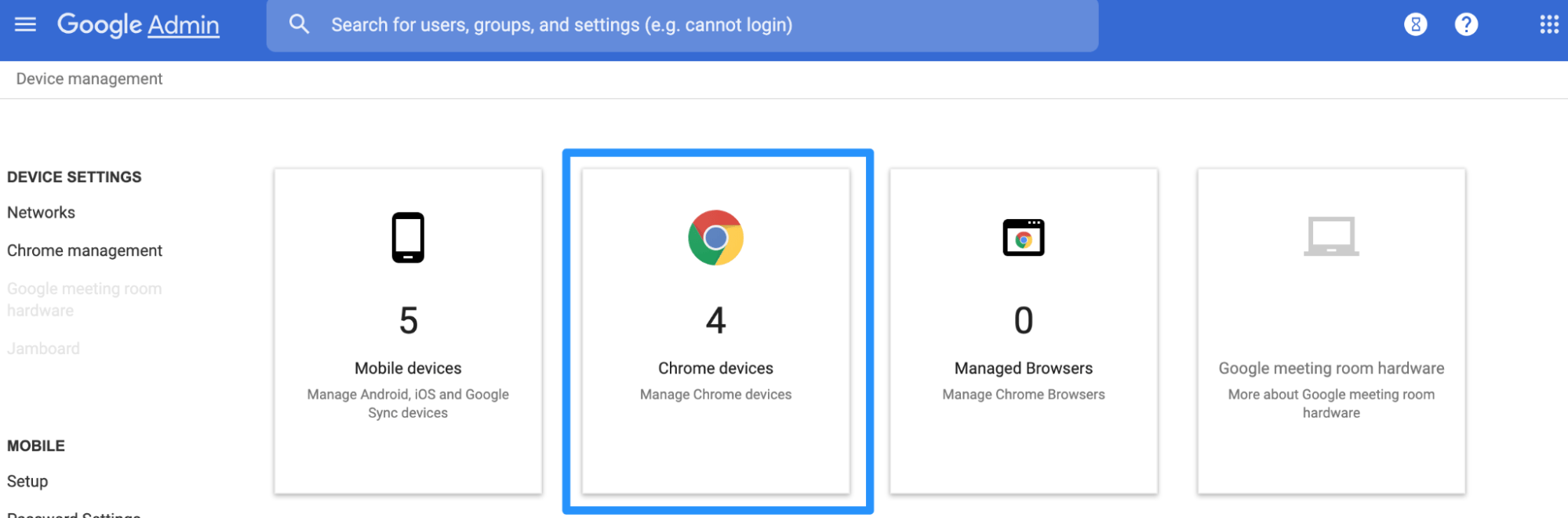Open Chrome management settings
The image size is (1568, 518).
85,250
